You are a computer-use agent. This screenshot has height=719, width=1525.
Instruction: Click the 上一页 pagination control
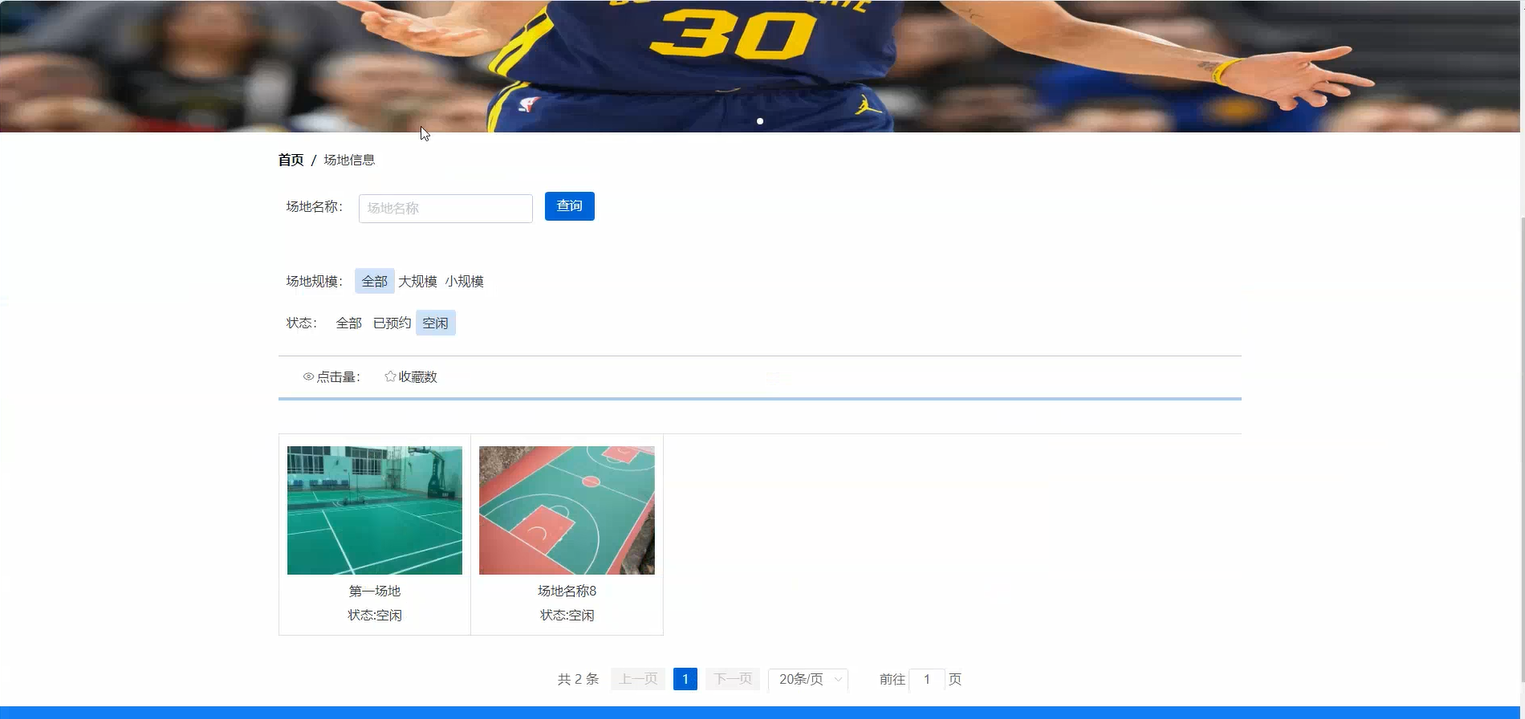tap(637, 679)
